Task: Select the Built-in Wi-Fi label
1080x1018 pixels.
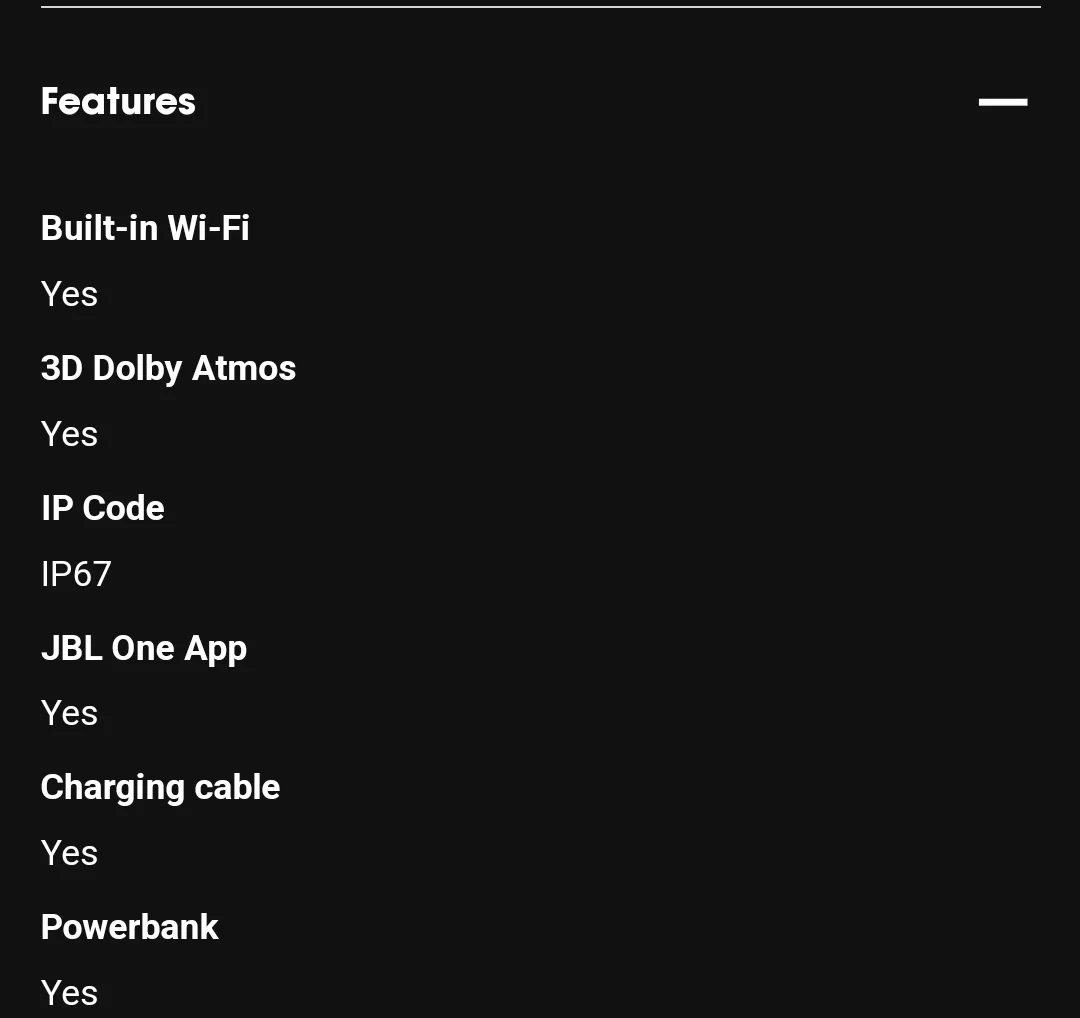Action: point(145,228)
